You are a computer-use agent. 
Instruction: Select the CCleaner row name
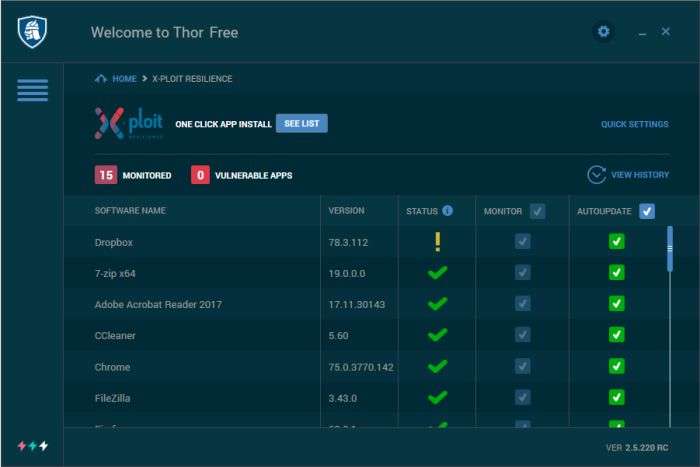coord(115,336)
